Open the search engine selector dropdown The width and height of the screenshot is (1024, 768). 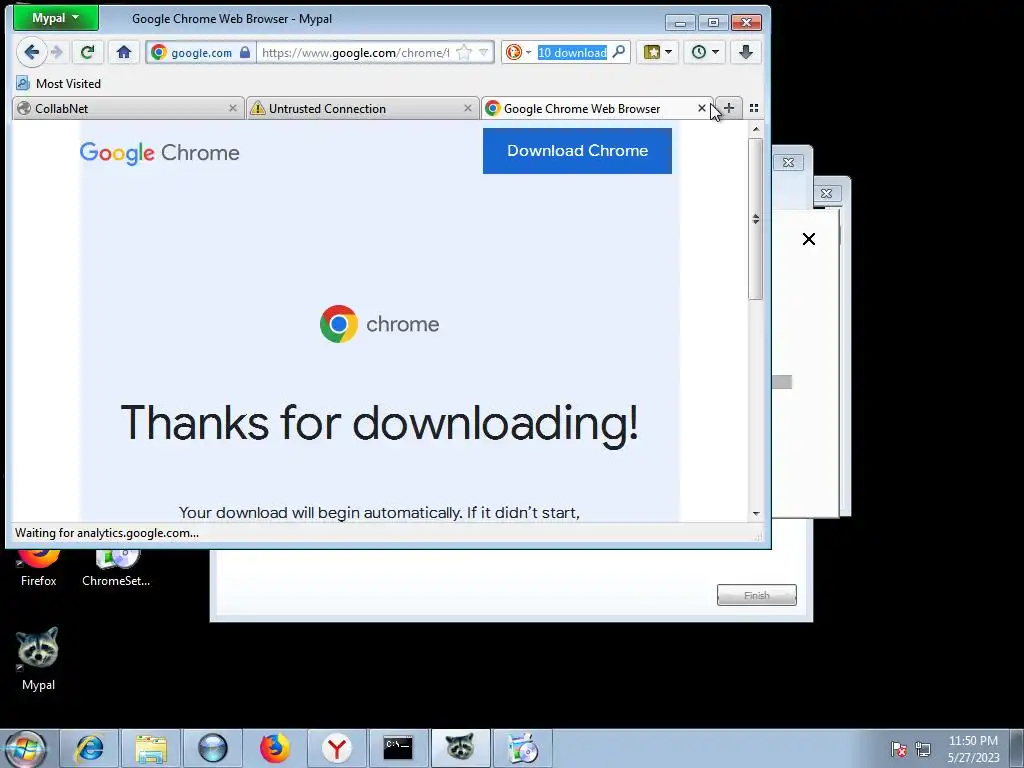point(518,52)
